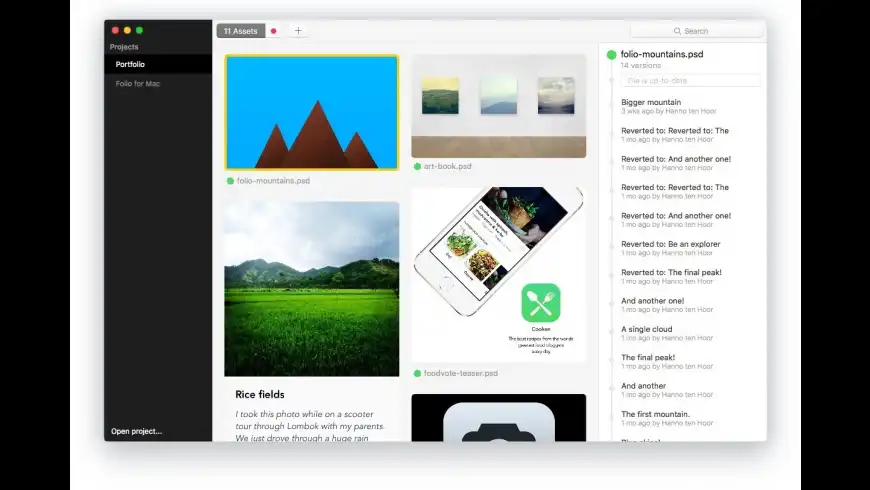Click the search magnifier icon
870x490 pixels.
point(677,31)
